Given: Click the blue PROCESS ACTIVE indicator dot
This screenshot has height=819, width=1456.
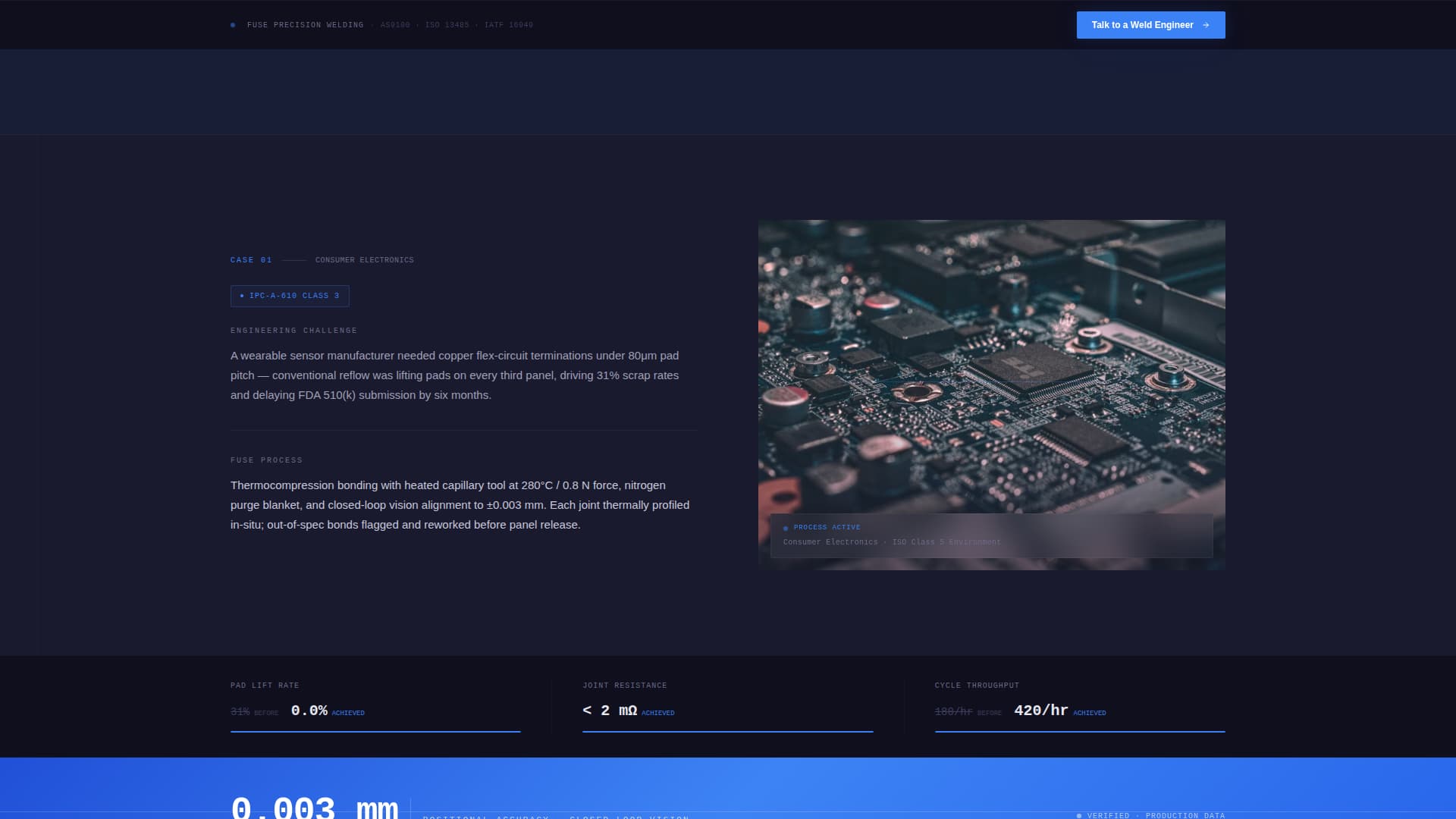Looking at the screenshot, I should 786,528.
